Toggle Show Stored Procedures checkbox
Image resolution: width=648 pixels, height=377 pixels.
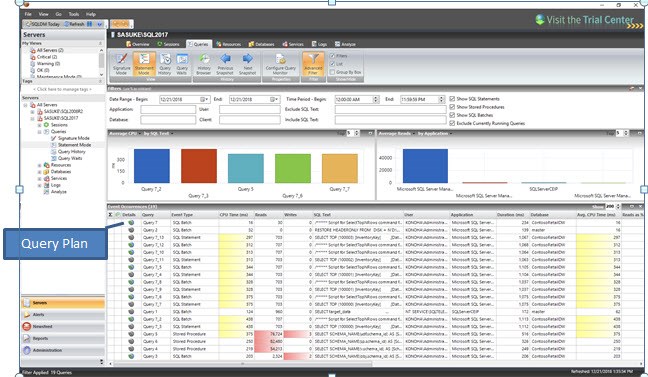point(452,107)
